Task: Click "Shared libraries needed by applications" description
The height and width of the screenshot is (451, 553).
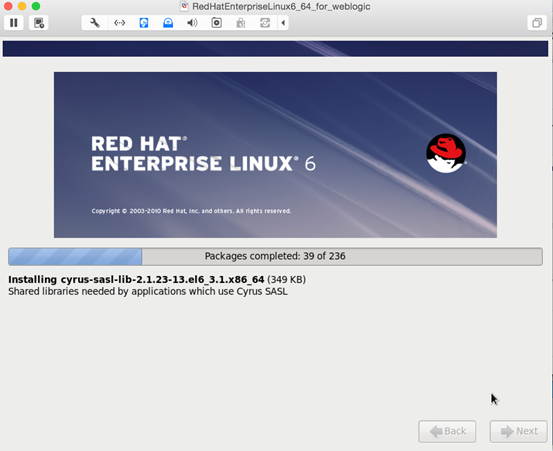Action: 148,292
